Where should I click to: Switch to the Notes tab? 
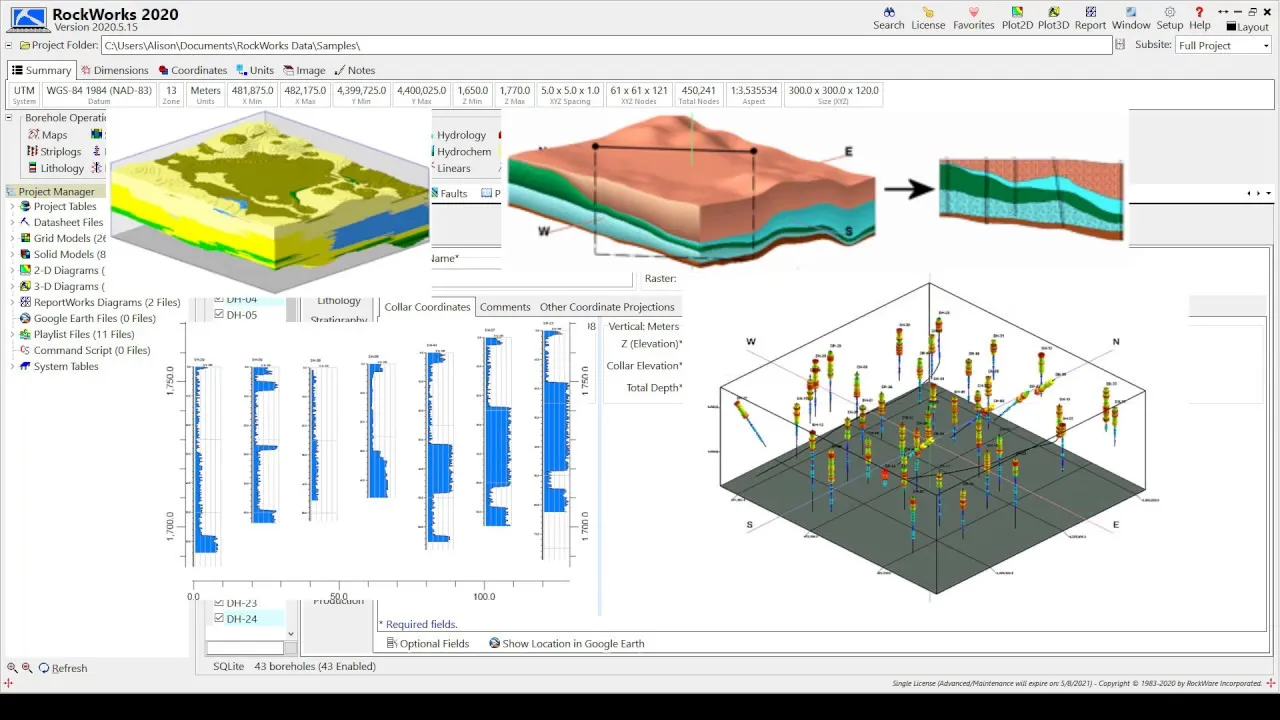(x=354, y=70)
